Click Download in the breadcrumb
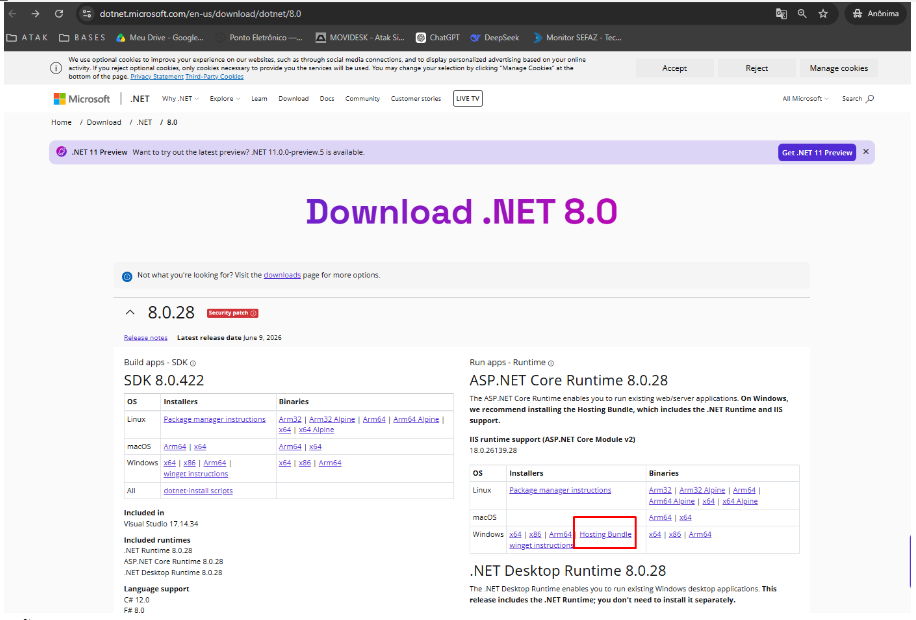Image resolution: width=916 pixels, height=620 pixels. 104,122
